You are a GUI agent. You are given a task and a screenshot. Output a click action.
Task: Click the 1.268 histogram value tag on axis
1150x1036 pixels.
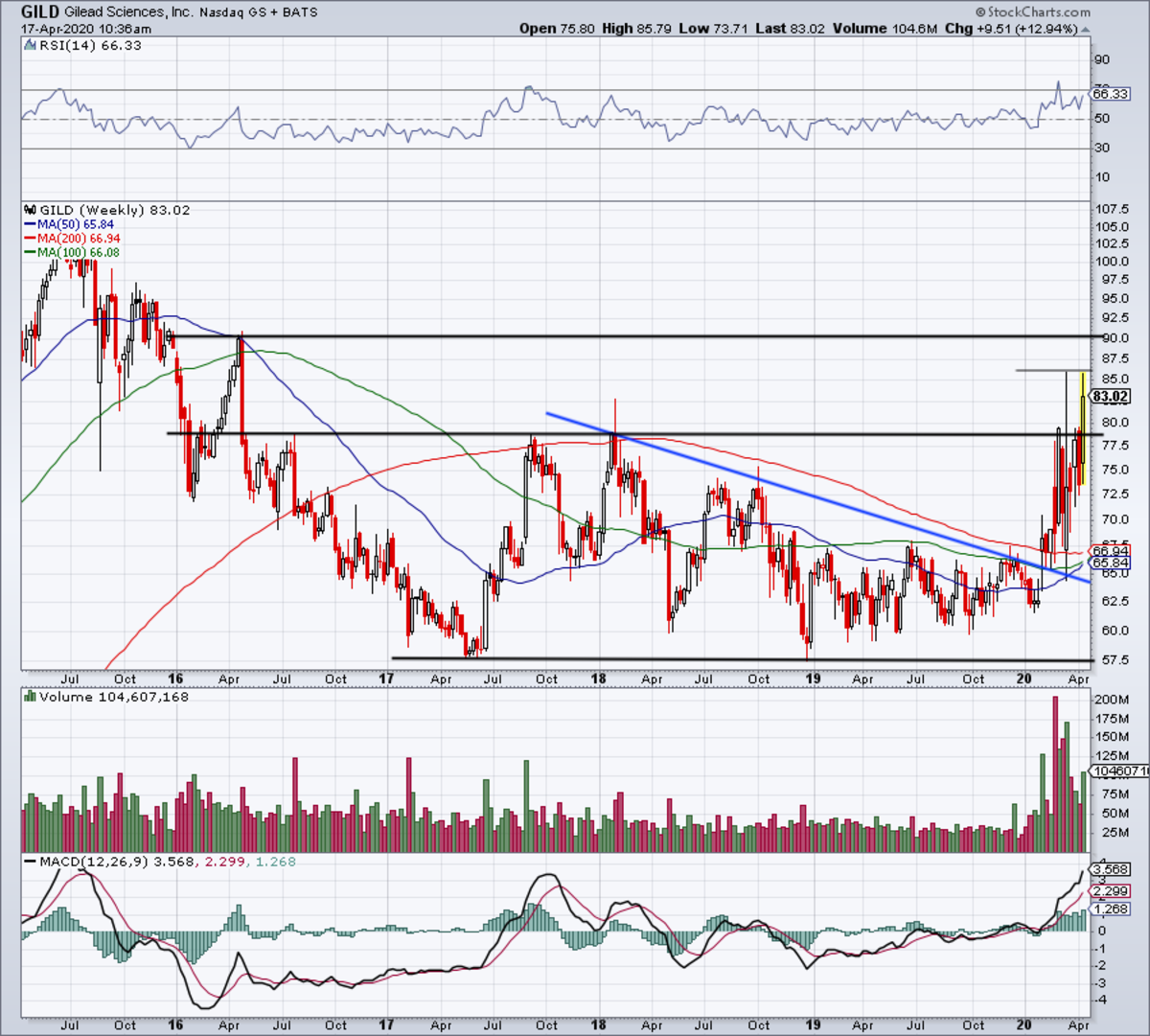click(x=1112, y=909)
